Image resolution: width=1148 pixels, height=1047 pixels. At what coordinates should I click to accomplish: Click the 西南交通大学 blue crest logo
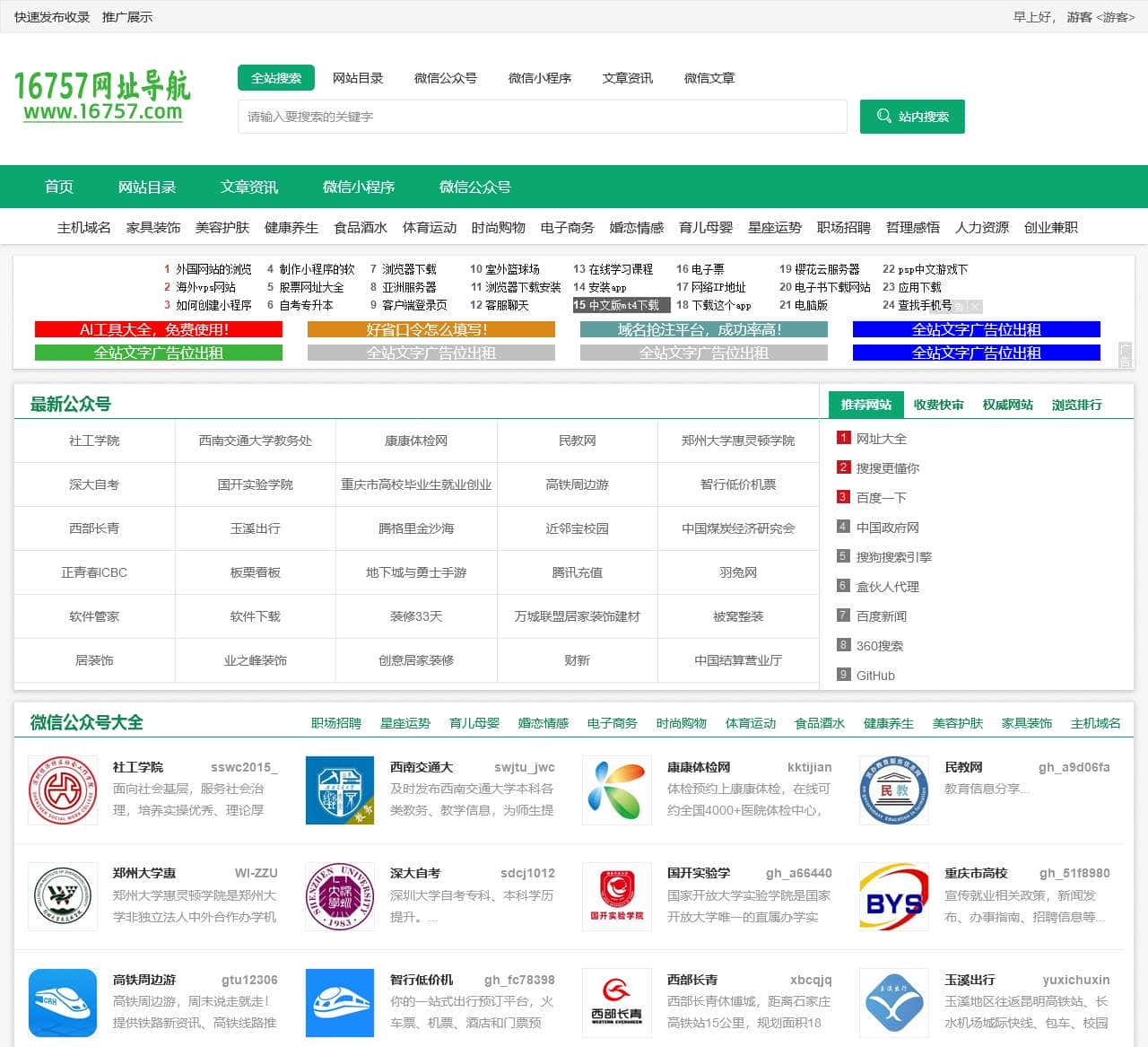point(339,790)
